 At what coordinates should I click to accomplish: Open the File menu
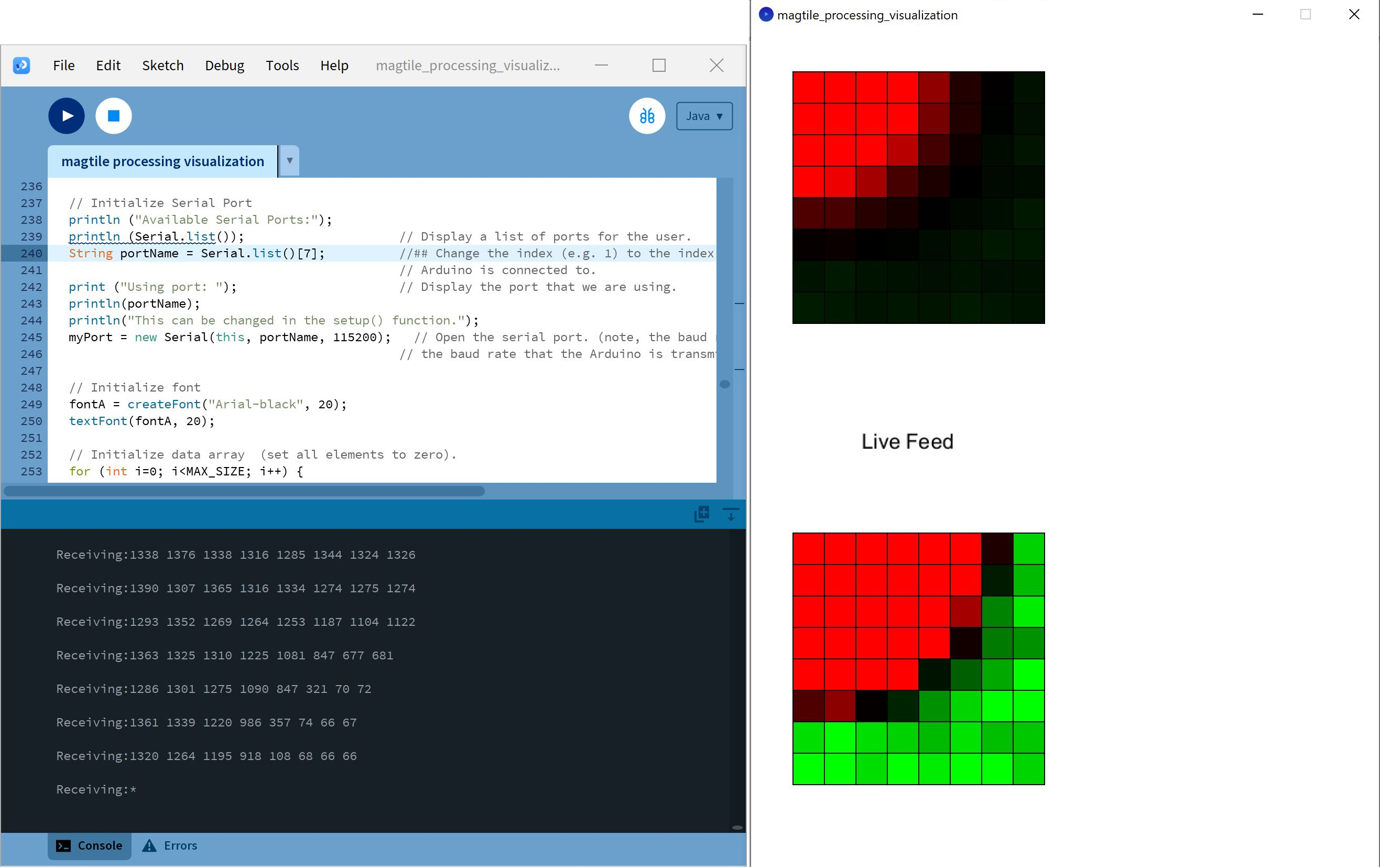point(63,66)
